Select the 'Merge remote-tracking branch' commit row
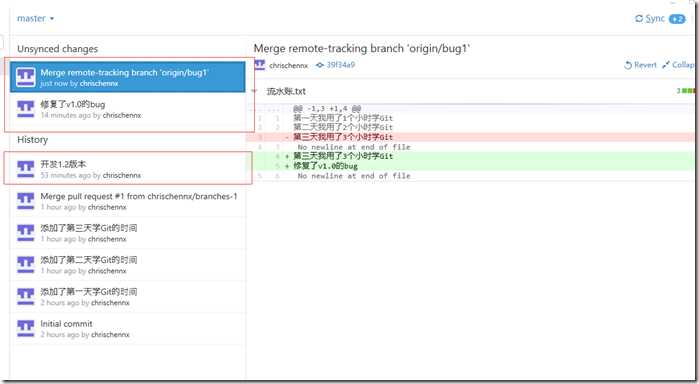Image resolution: width=699 pixels, height=384 pixels. [x=127, y=77]
